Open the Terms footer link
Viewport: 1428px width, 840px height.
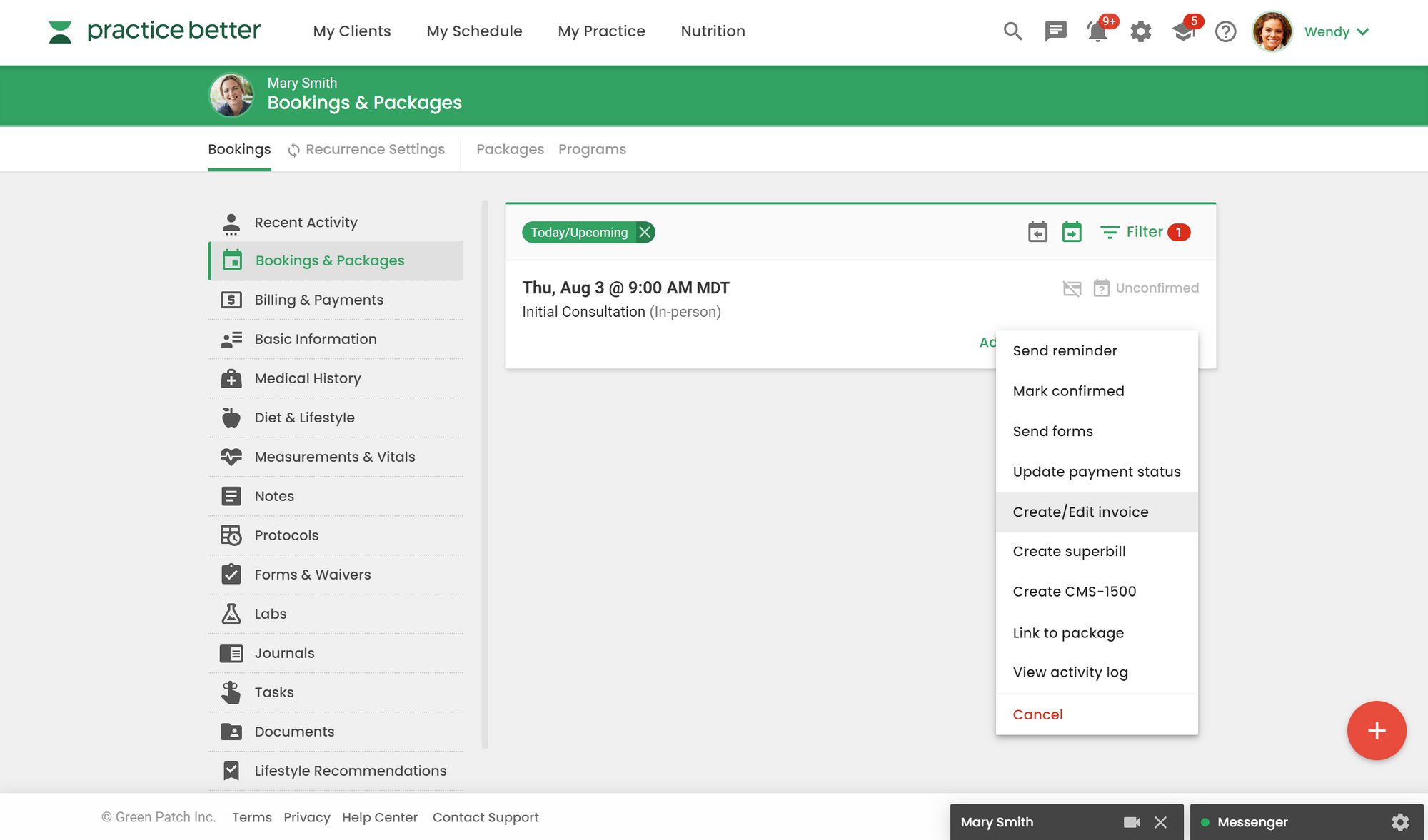(251, 817)
